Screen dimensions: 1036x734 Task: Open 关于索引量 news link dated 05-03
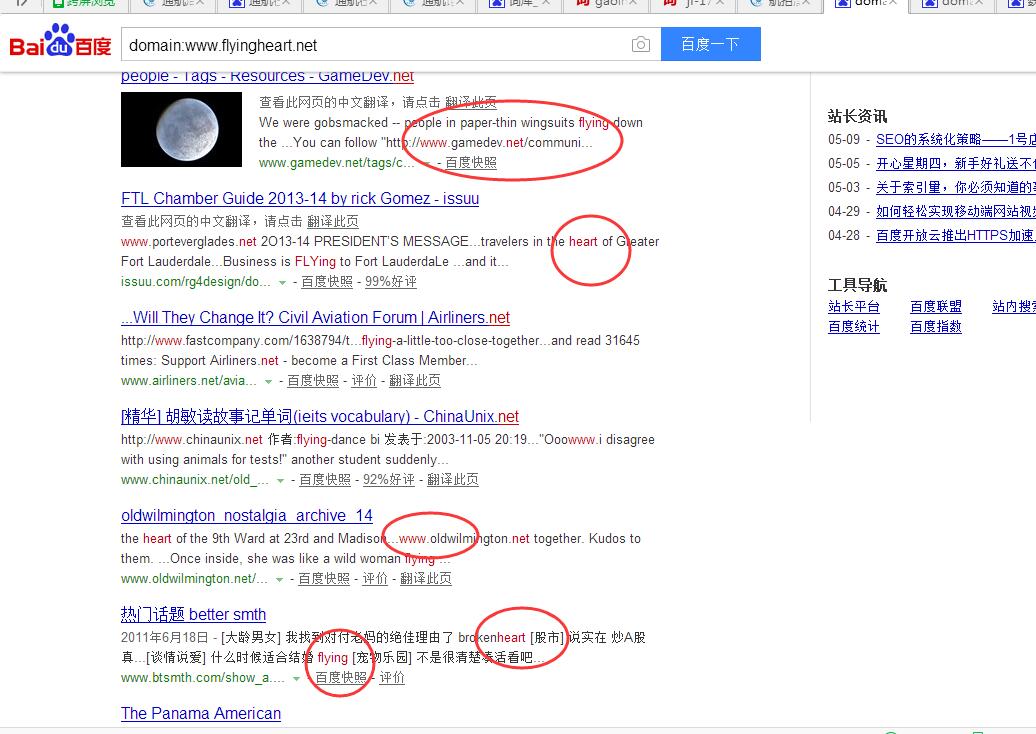(x=955, y=188)
